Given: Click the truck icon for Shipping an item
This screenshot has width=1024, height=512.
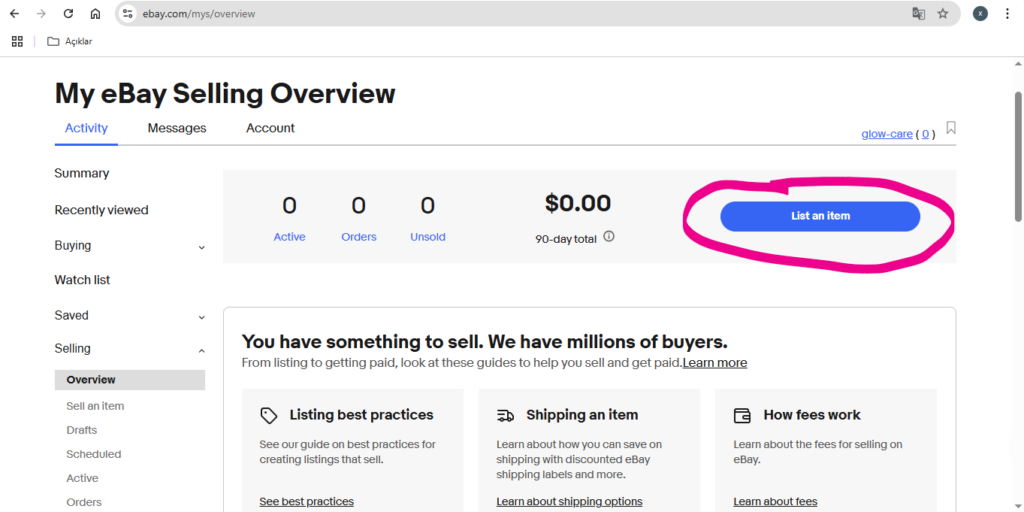Looking at the screenshot, I should tap(505, 415).
